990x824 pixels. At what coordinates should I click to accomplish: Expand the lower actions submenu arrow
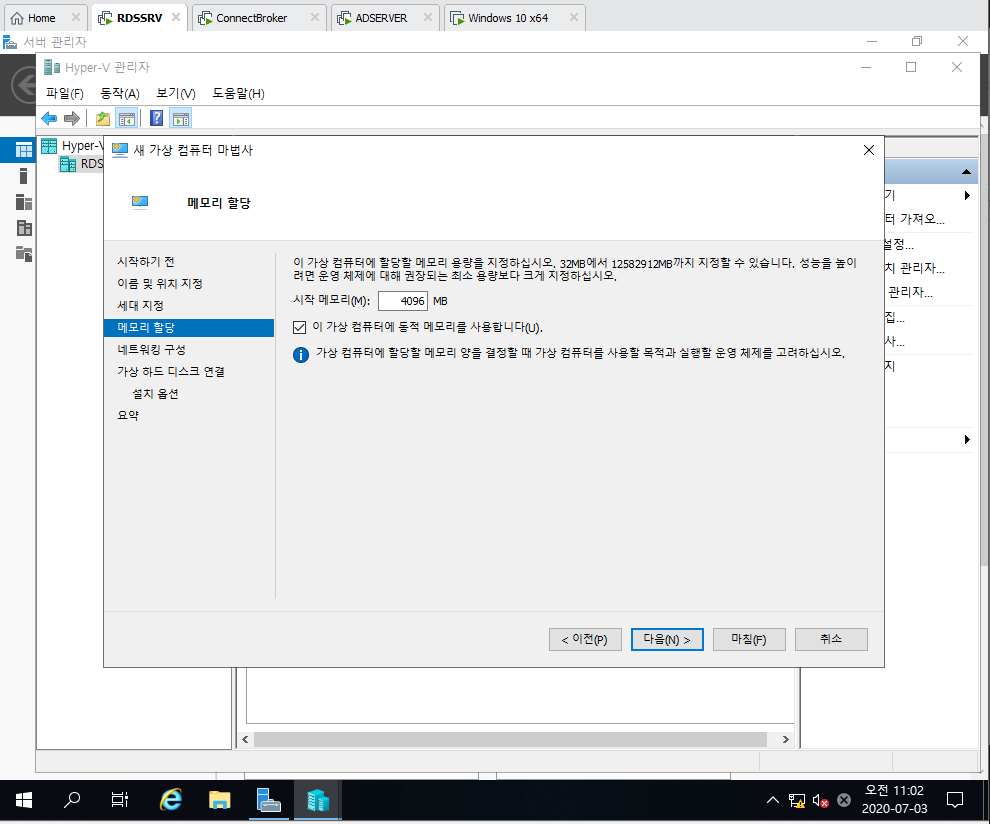[x=967, y=439]
